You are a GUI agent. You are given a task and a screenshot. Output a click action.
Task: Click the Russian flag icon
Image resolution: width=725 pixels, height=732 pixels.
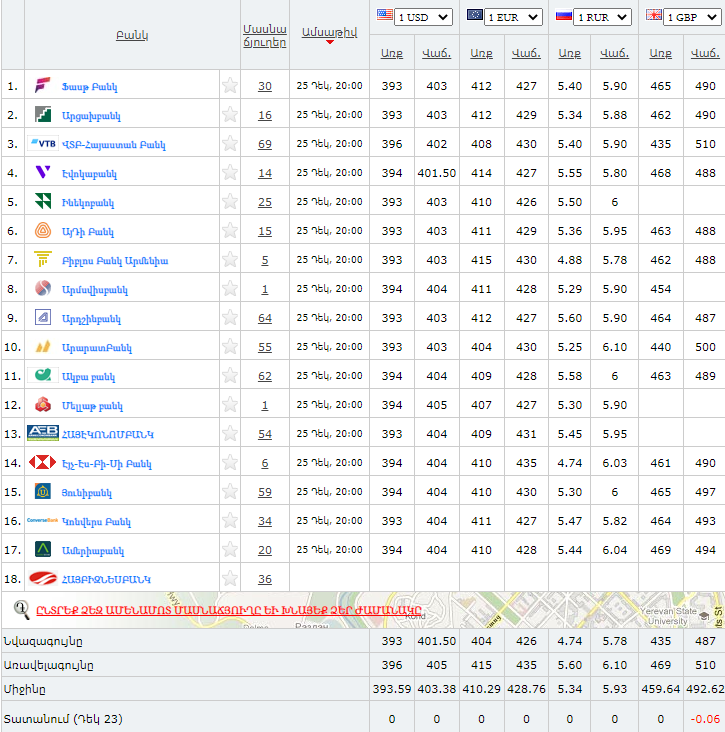click(564, 15)
